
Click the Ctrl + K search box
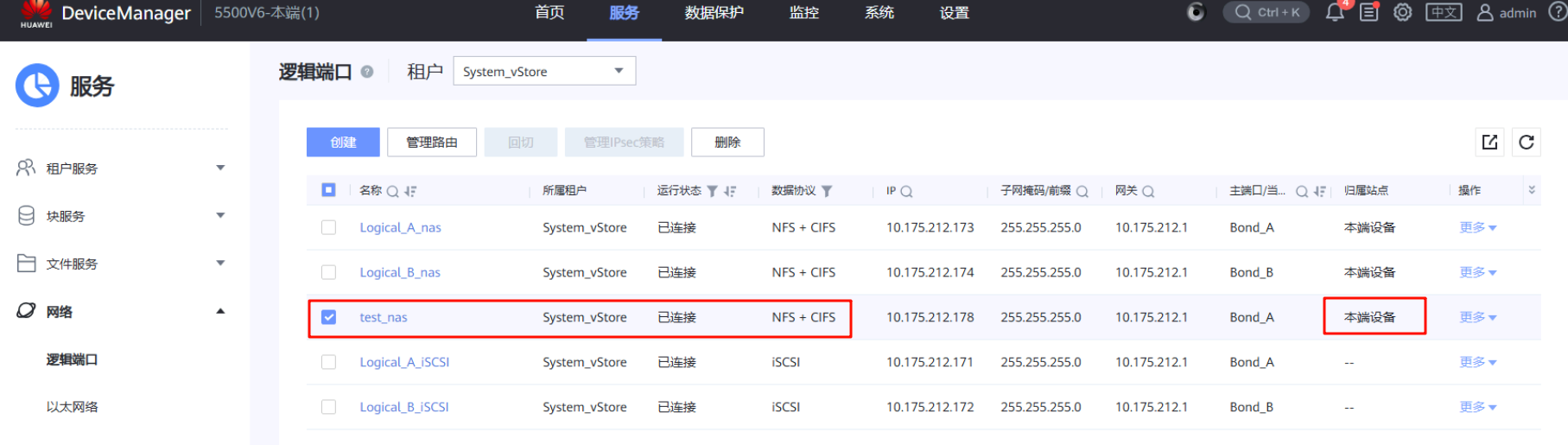pyautogui.click(x=1266, y=12)
